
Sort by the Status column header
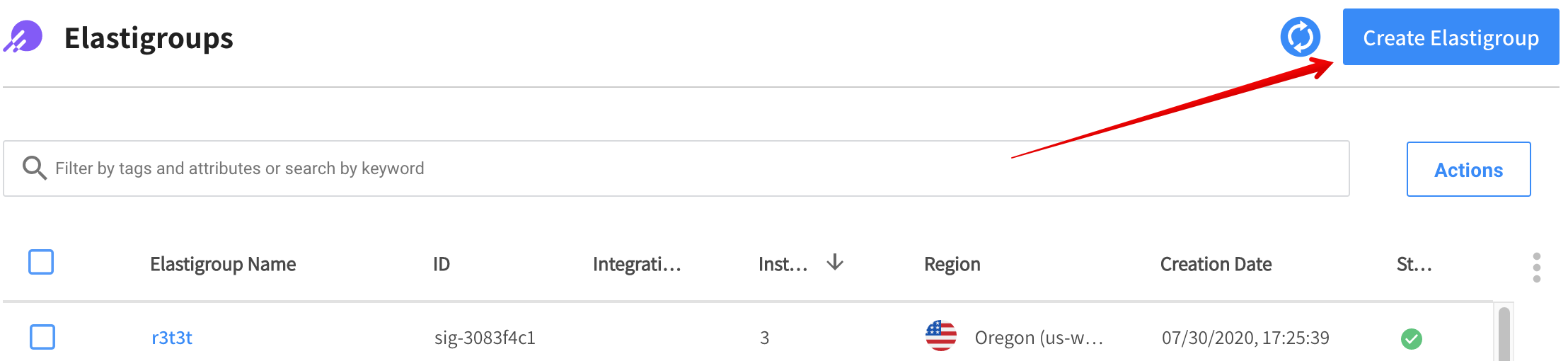tap(1414, 264)
